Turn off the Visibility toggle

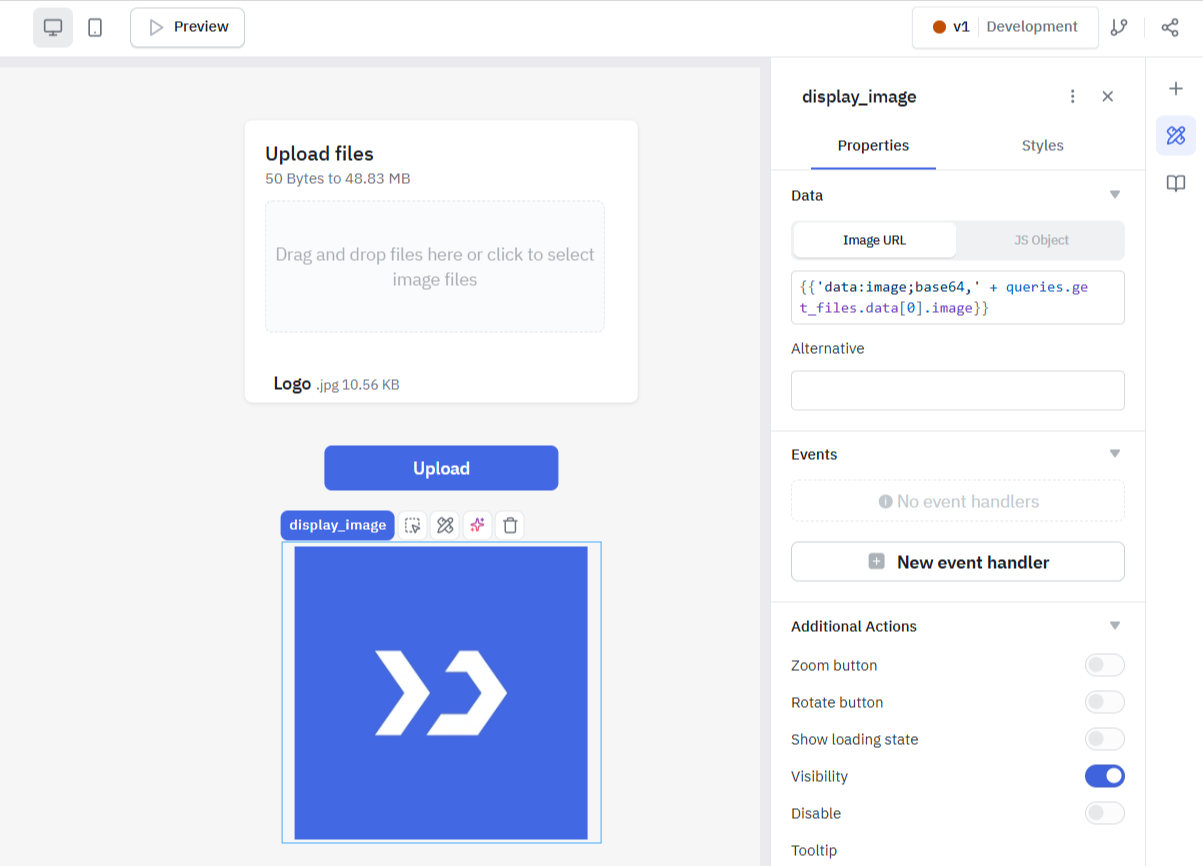[1104, 776]
